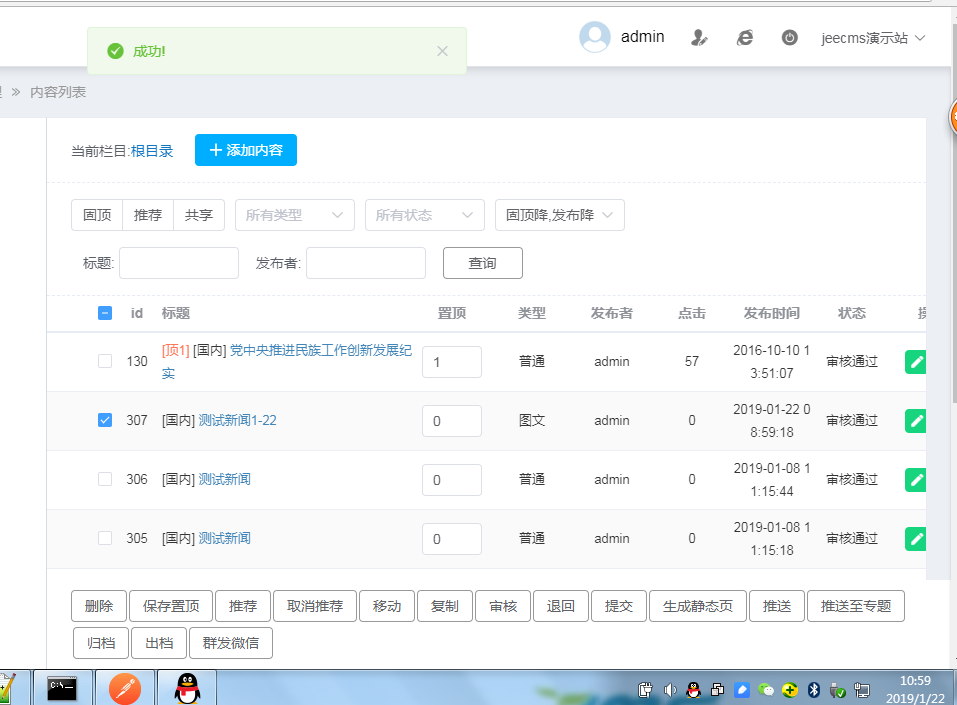This screenshot has width=957, height=705.
Task: Click green edit icon for row 307
Action: (915, 421)
